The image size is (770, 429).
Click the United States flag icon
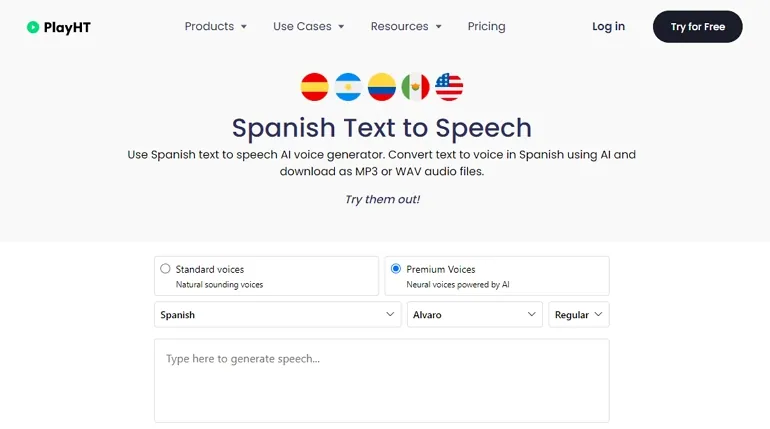point(449,87)
